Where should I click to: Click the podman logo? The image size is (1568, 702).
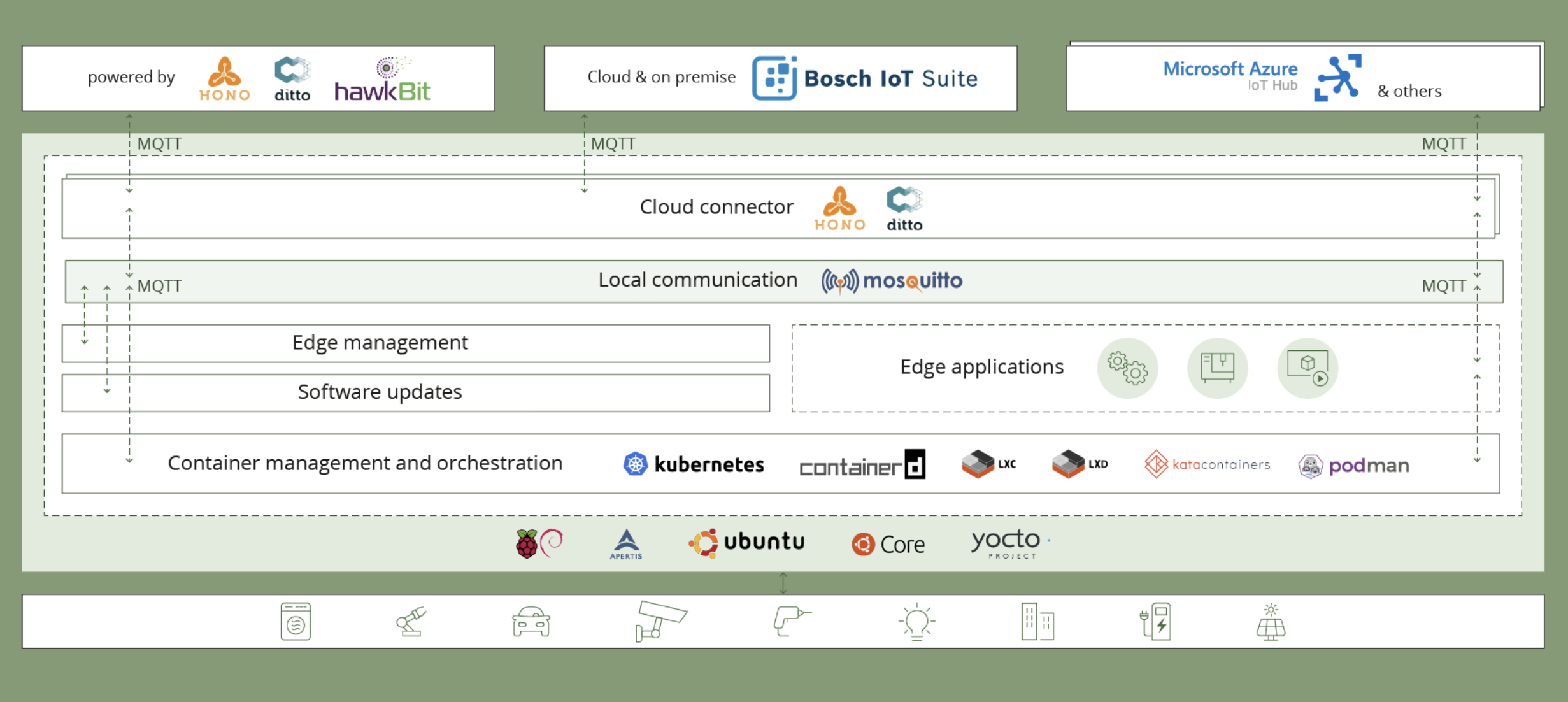click(1353, 466)
